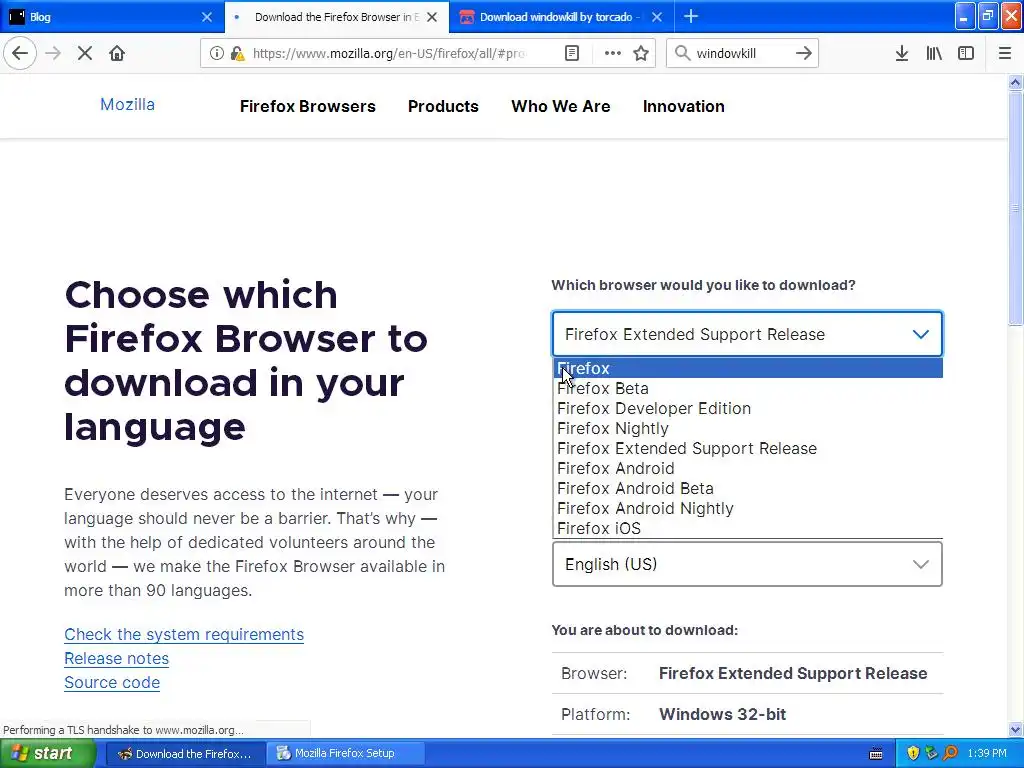
Task: Stop loading the page
Action: pos(85,53)
